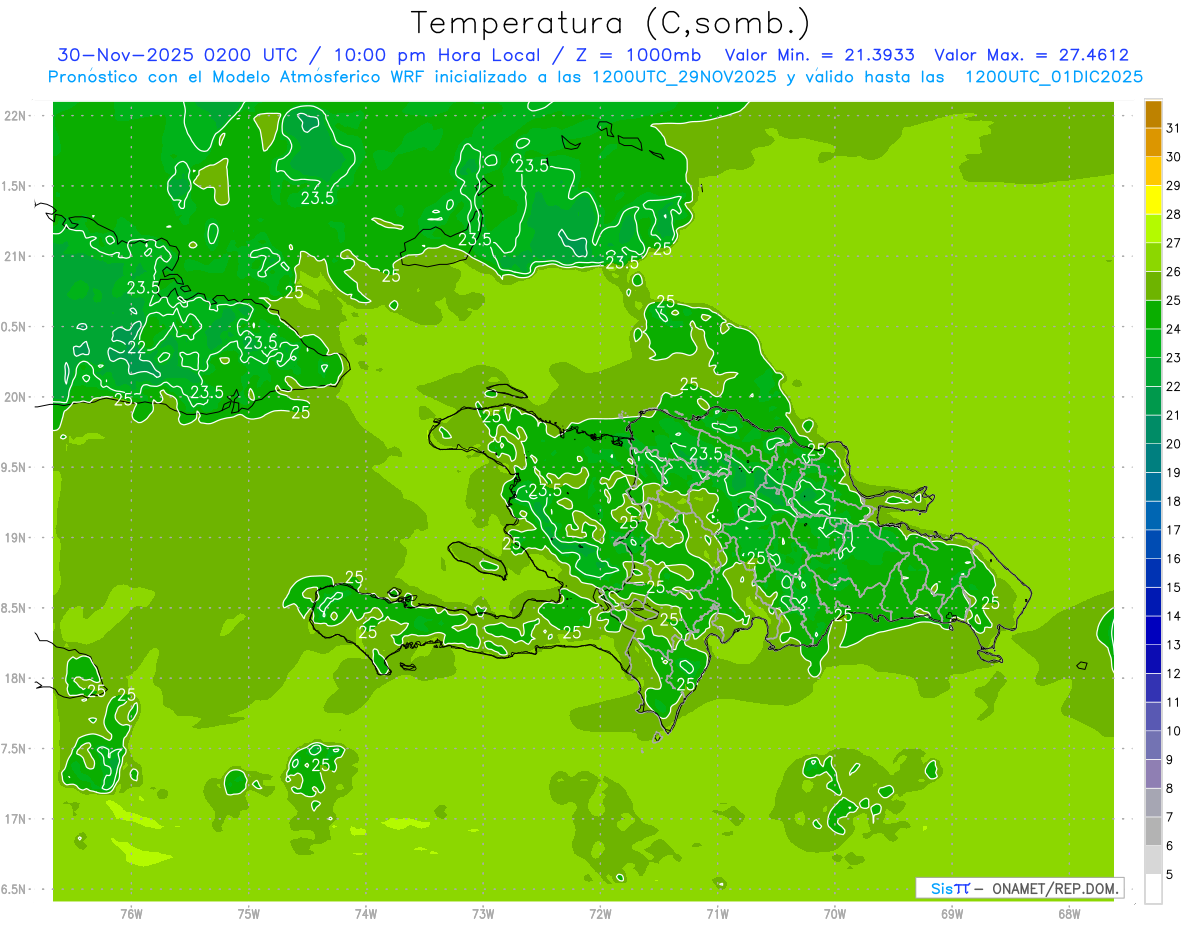Click the "Valor Min. = 21.3933" readout
The image size is (1200, 927).
point(819,55)
